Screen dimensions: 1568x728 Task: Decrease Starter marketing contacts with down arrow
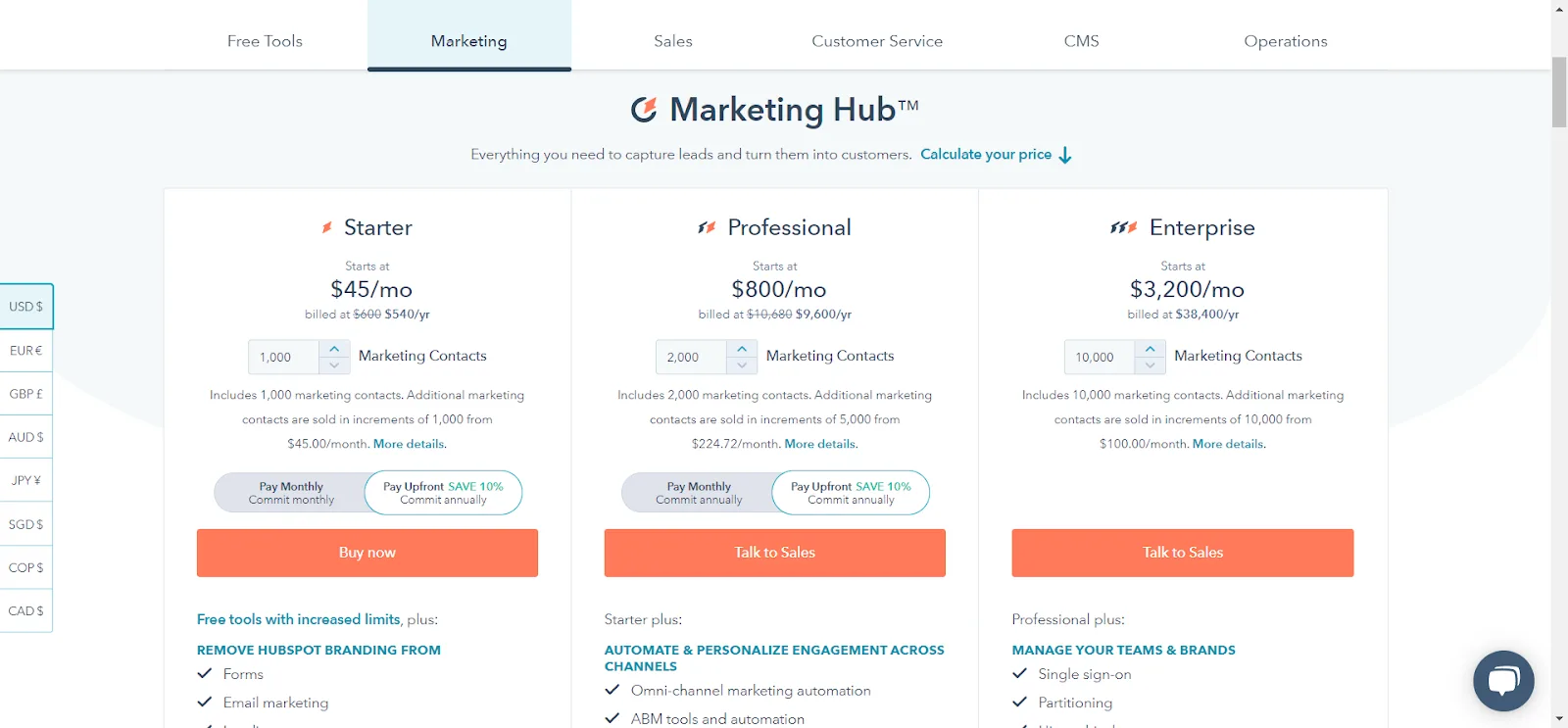tap(334, 365)
